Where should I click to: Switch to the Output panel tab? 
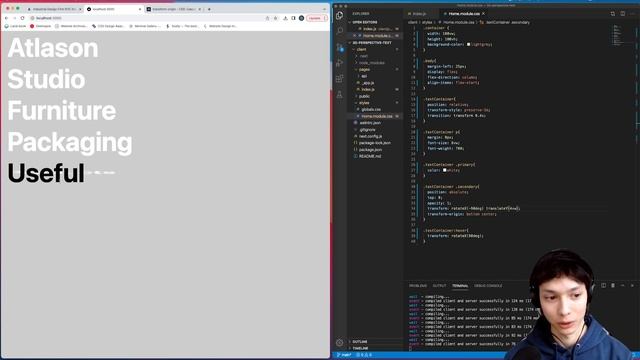[x=439, y=286]
